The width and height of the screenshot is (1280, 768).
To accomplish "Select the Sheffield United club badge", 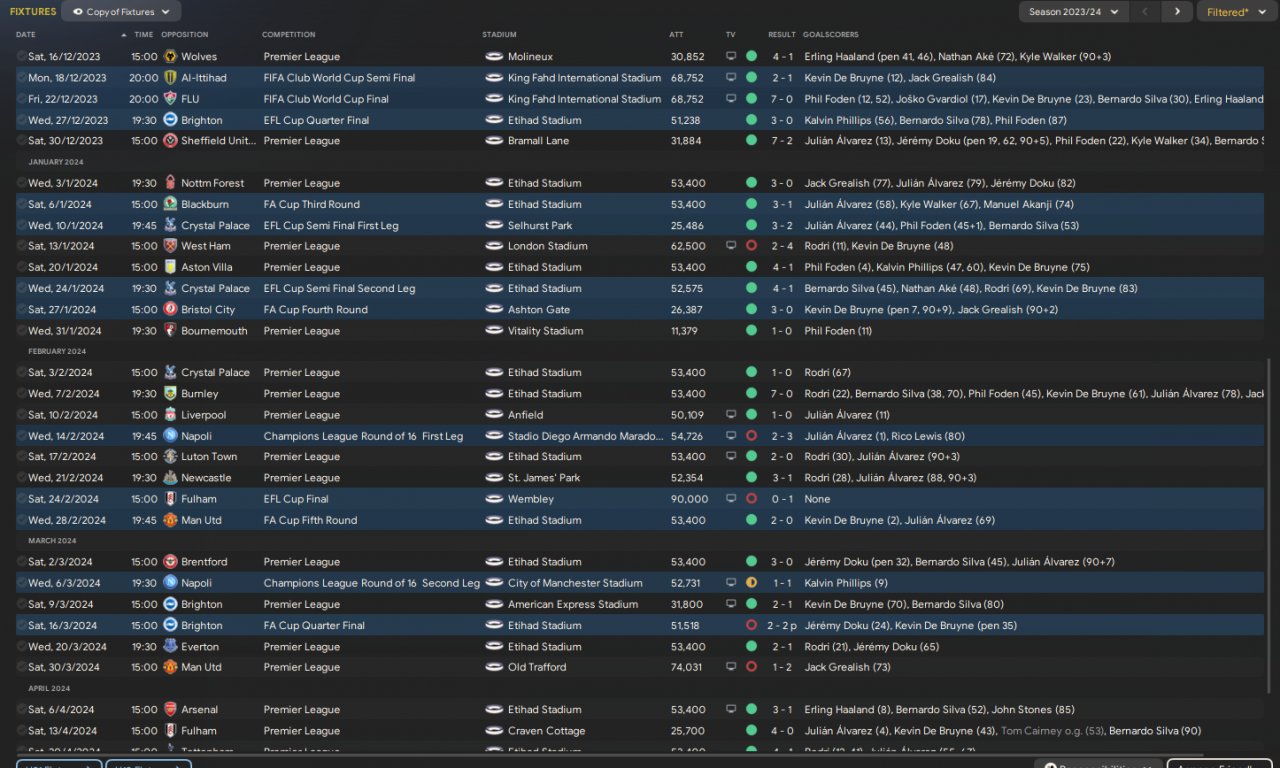I will coord(170,141).
